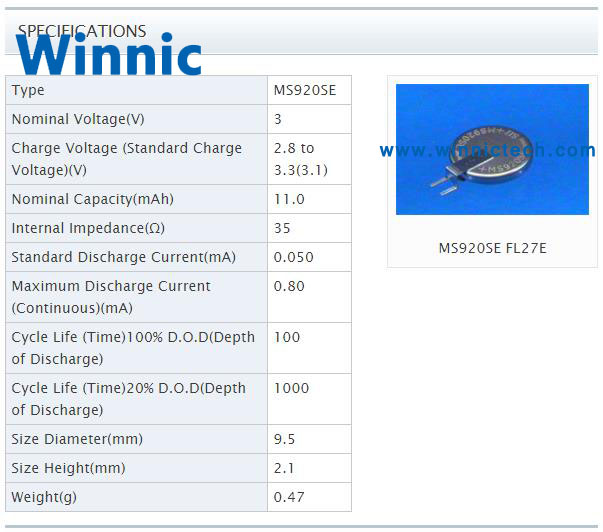Image resolution: width=603 pixels, height=532 pixels.
Task: Click the Type label cell
Action: [x=137, y=90]
